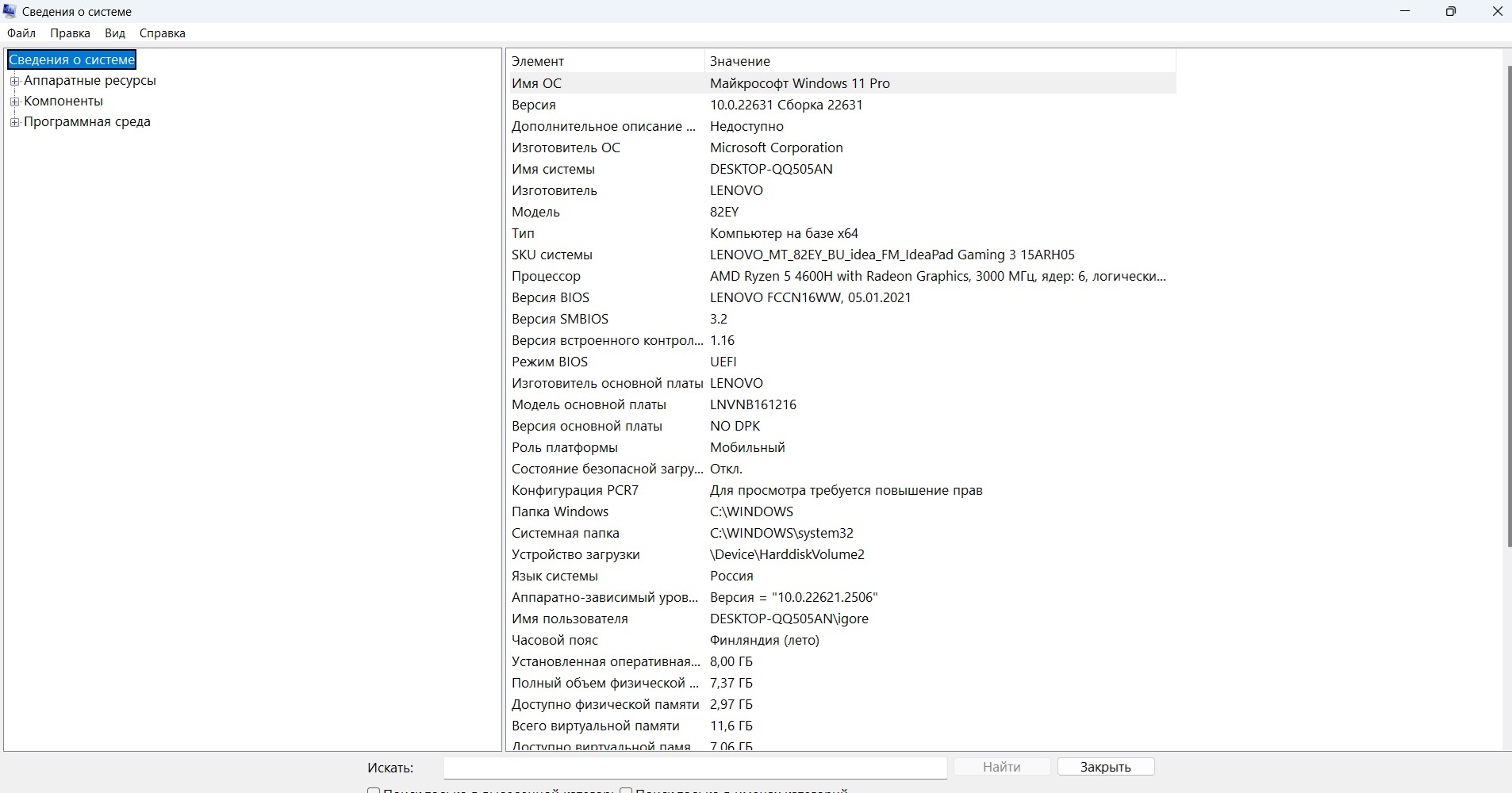Open the Файл menu
1512x793 pixels.
(x=21, y=33)
